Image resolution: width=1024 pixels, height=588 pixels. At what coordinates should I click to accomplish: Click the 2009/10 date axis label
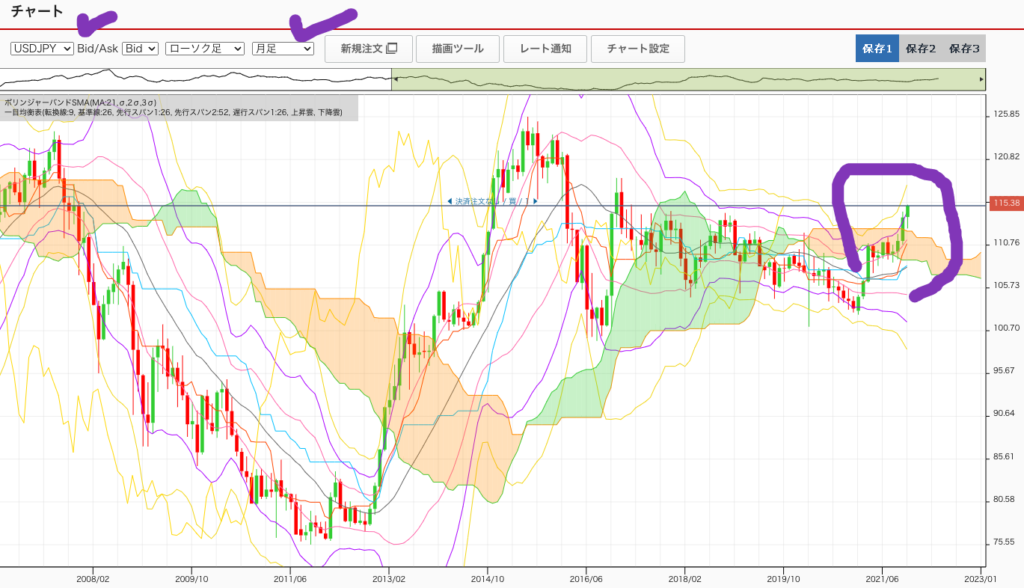191,579
